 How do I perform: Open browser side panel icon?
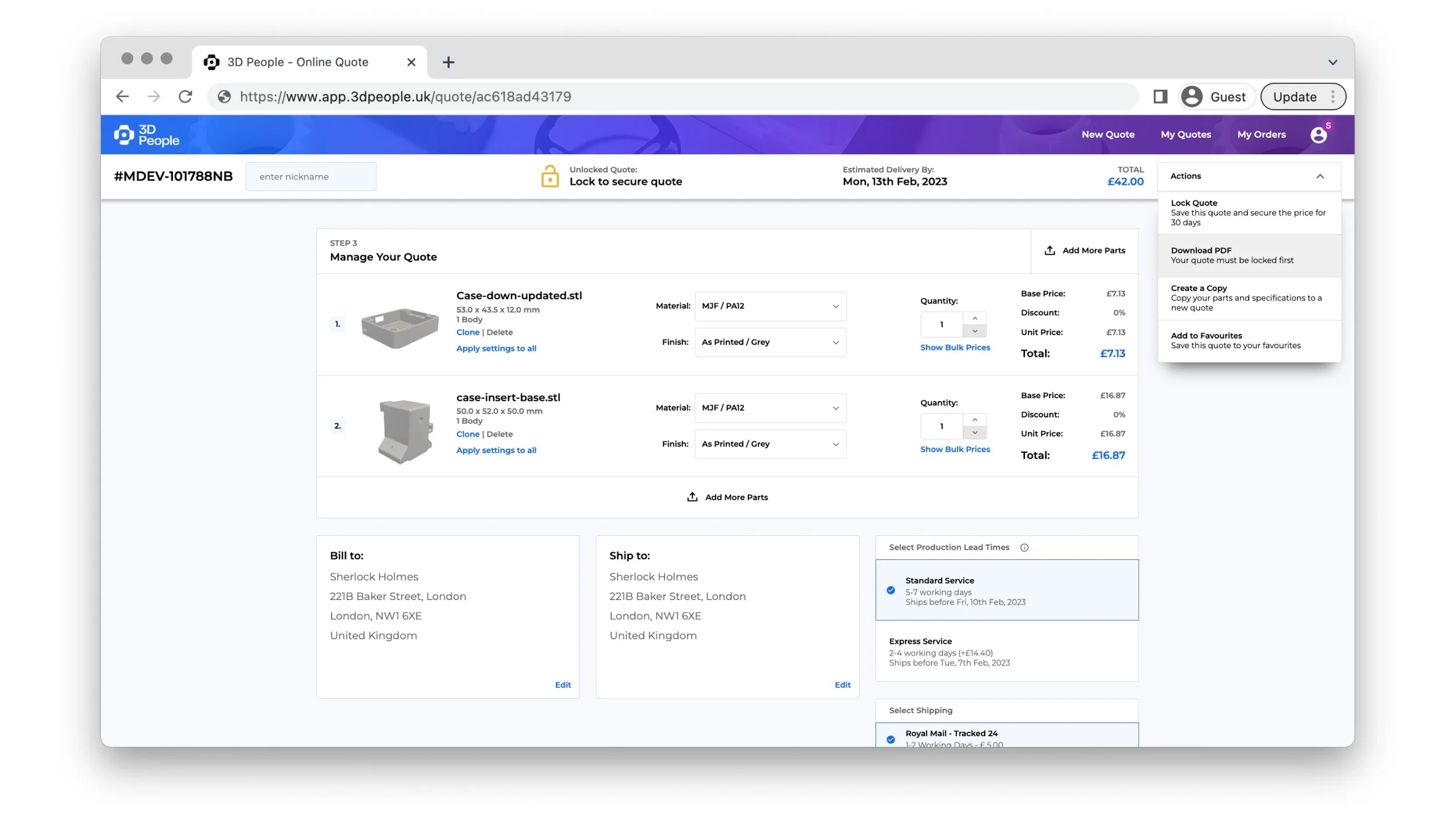tap(1160, 97)
